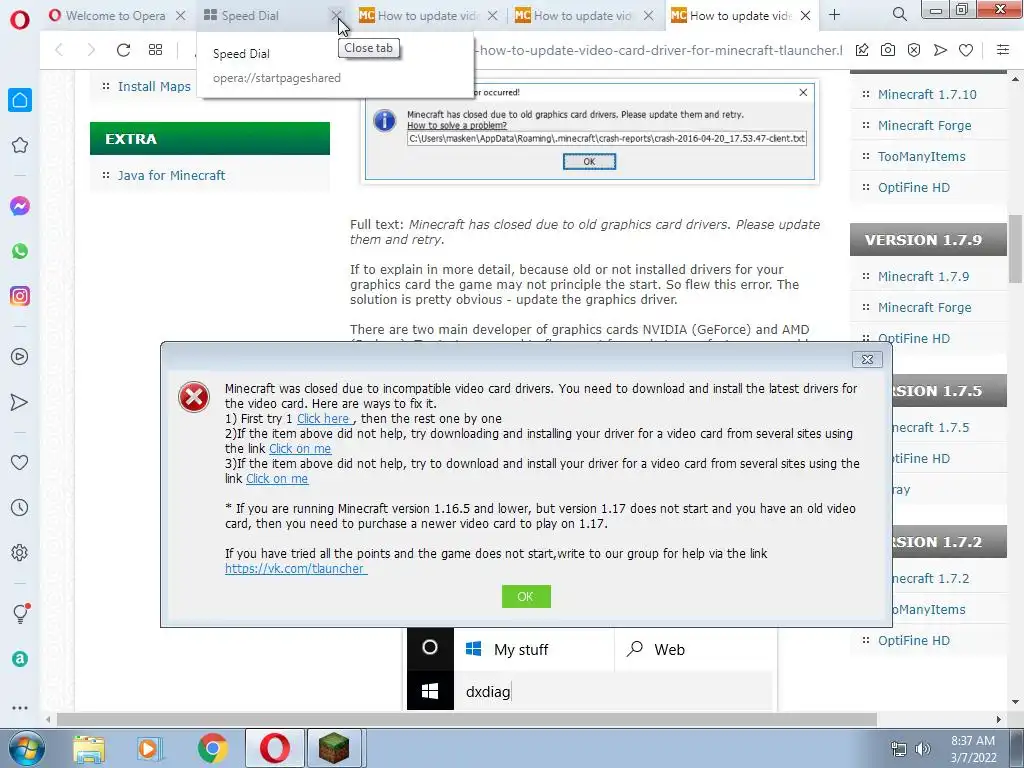1024x768 pixels.
Task: Open TooManyItems link under 1.7.10 section
Action: click(x=921, y=156)
